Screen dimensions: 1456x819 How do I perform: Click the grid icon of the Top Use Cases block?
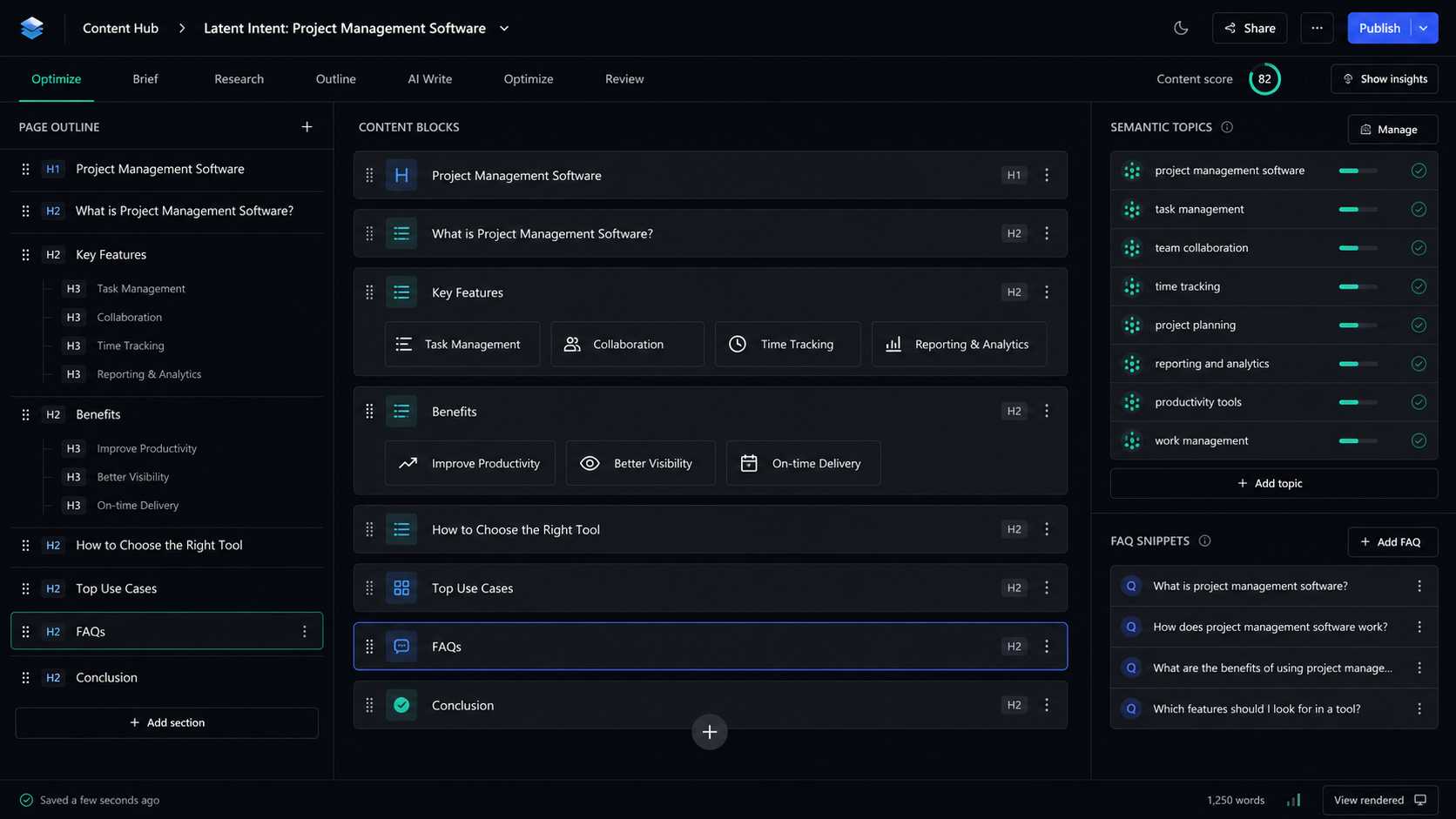(x=401, y=588)
